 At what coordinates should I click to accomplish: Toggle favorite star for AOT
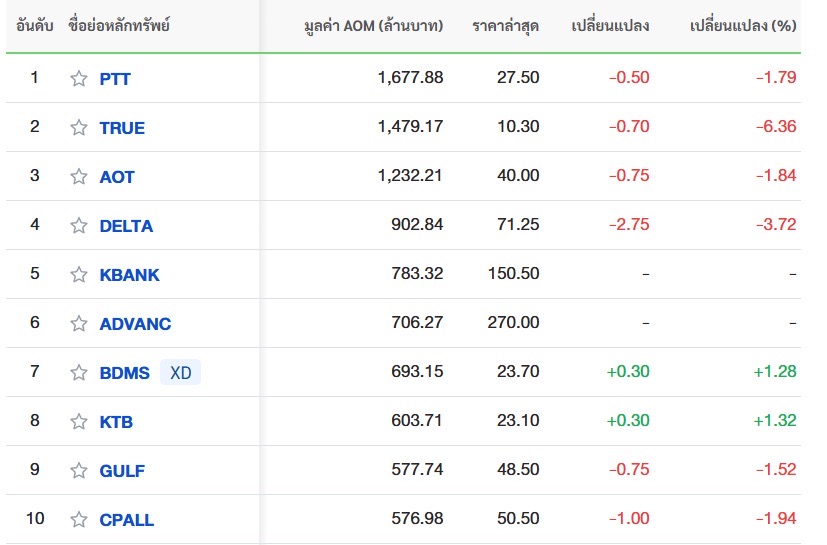tap(79, 177)
